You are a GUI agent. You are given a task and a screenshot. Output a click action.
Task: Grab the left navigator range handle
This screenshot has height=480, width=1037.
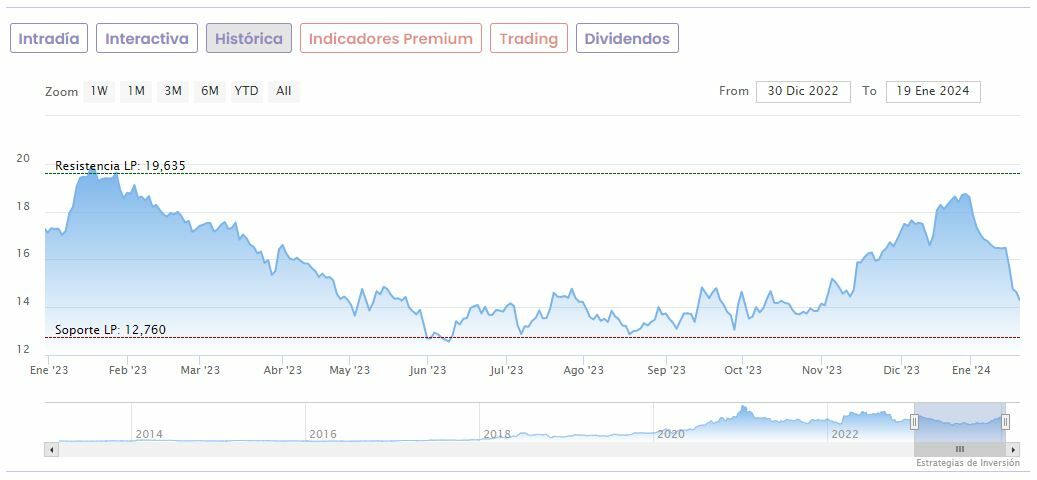[x=914, y=422]
